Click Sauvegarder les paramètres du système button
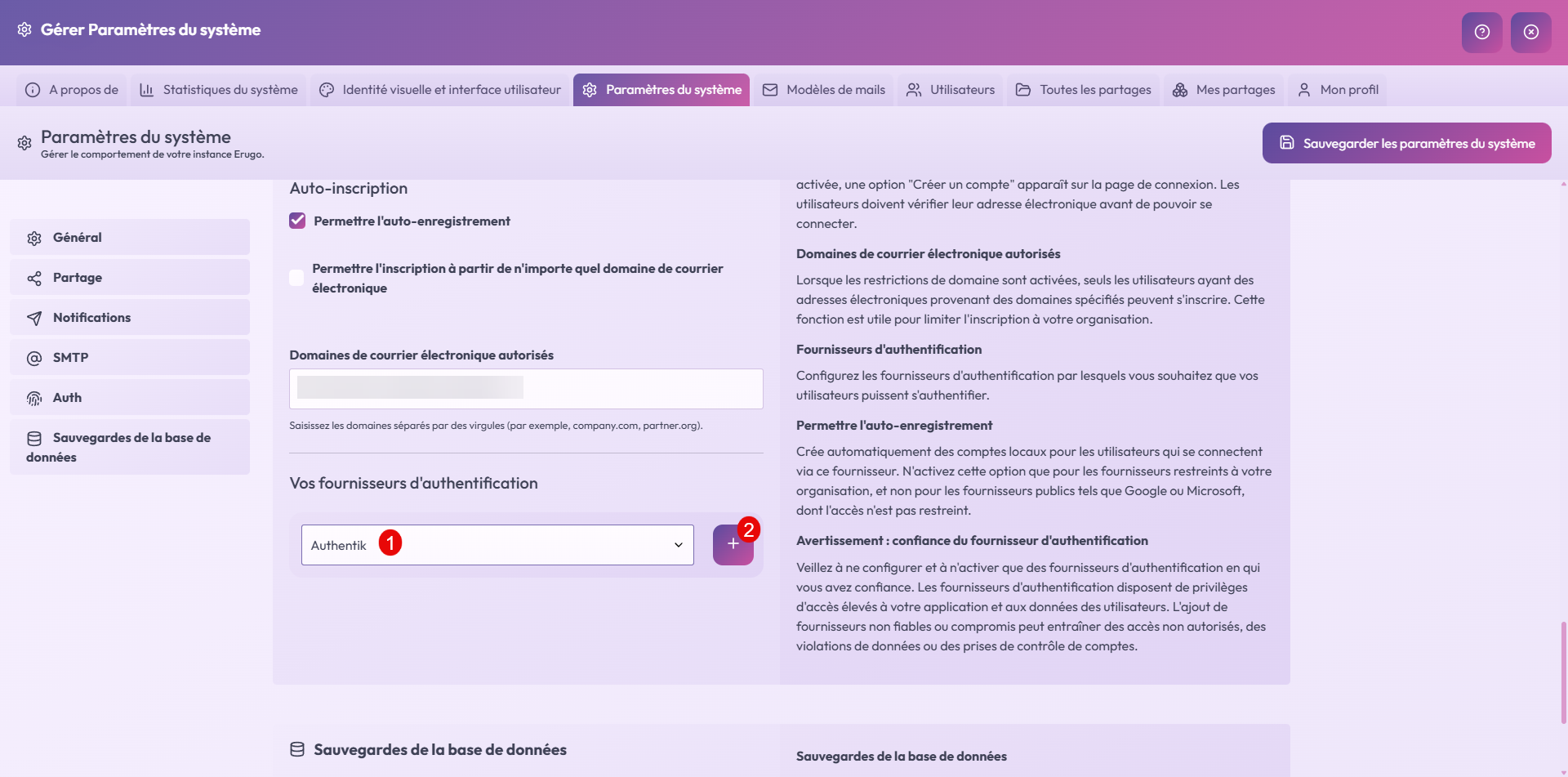The image size is (1568, 777). pos(1406,143)
